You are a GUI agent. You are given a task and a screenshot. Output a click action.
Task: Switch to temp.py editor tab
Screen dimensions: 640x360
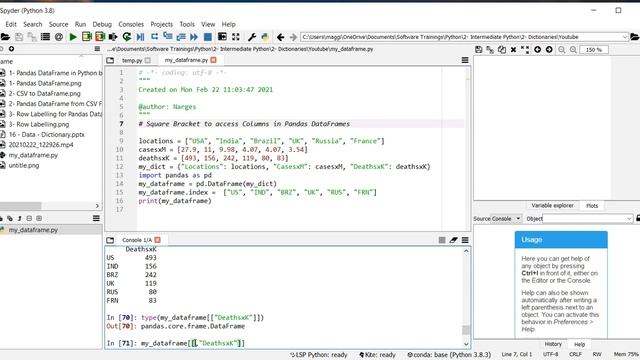132,60
